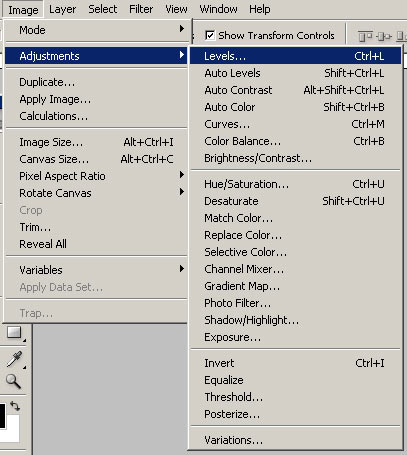This screenshot has height=455, width=407.
Task: Expand the Pixel Aspect Ratio submenu
Action: [96, 176]
